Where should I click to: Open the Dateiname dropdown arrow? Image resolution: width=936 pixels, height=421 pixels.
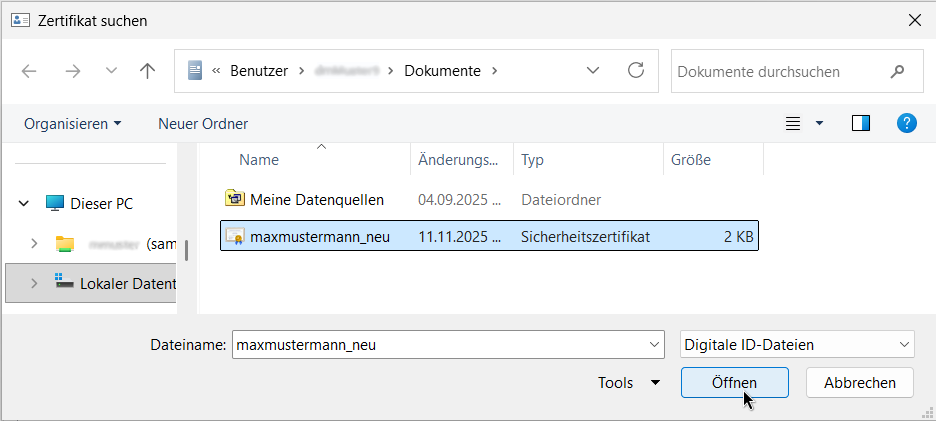coord(655,345)
